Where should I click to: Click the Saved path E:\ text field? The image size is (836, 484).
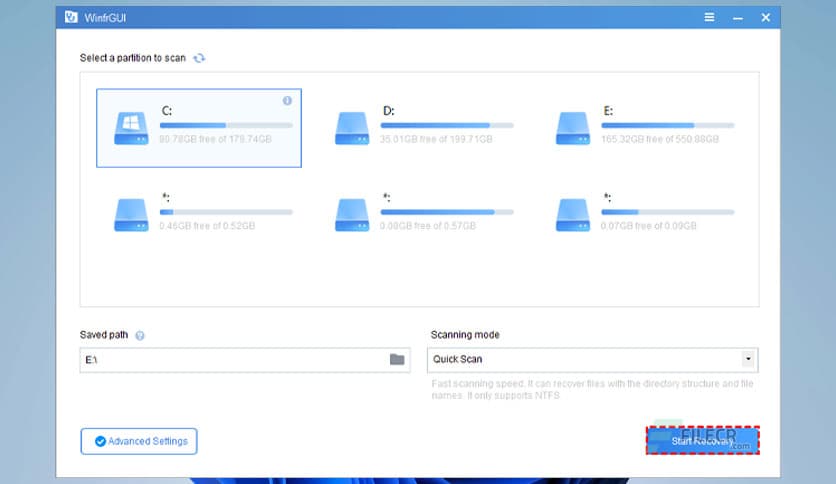tap(245, 360)
